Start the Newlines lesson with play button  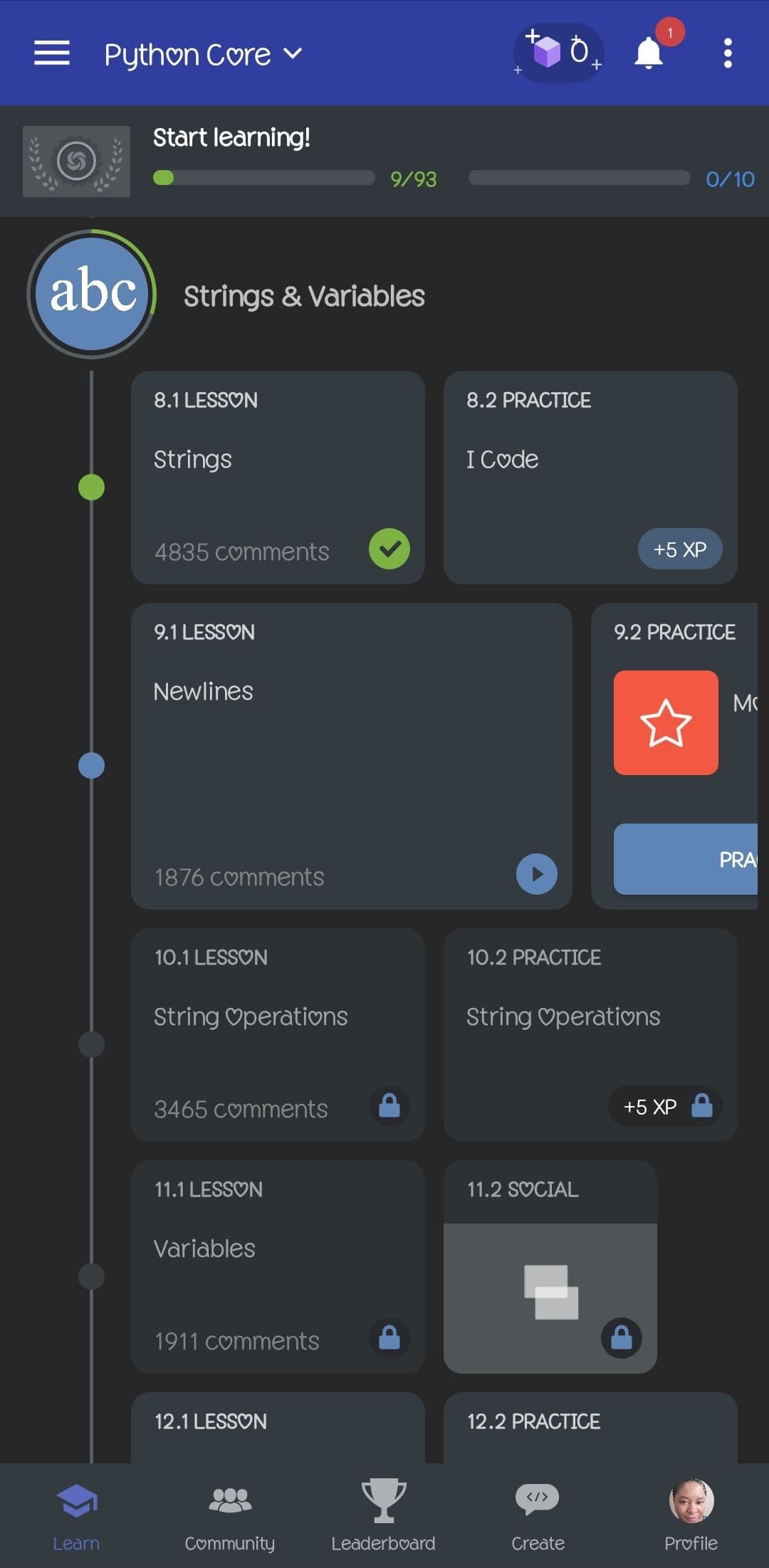[536, 873]
